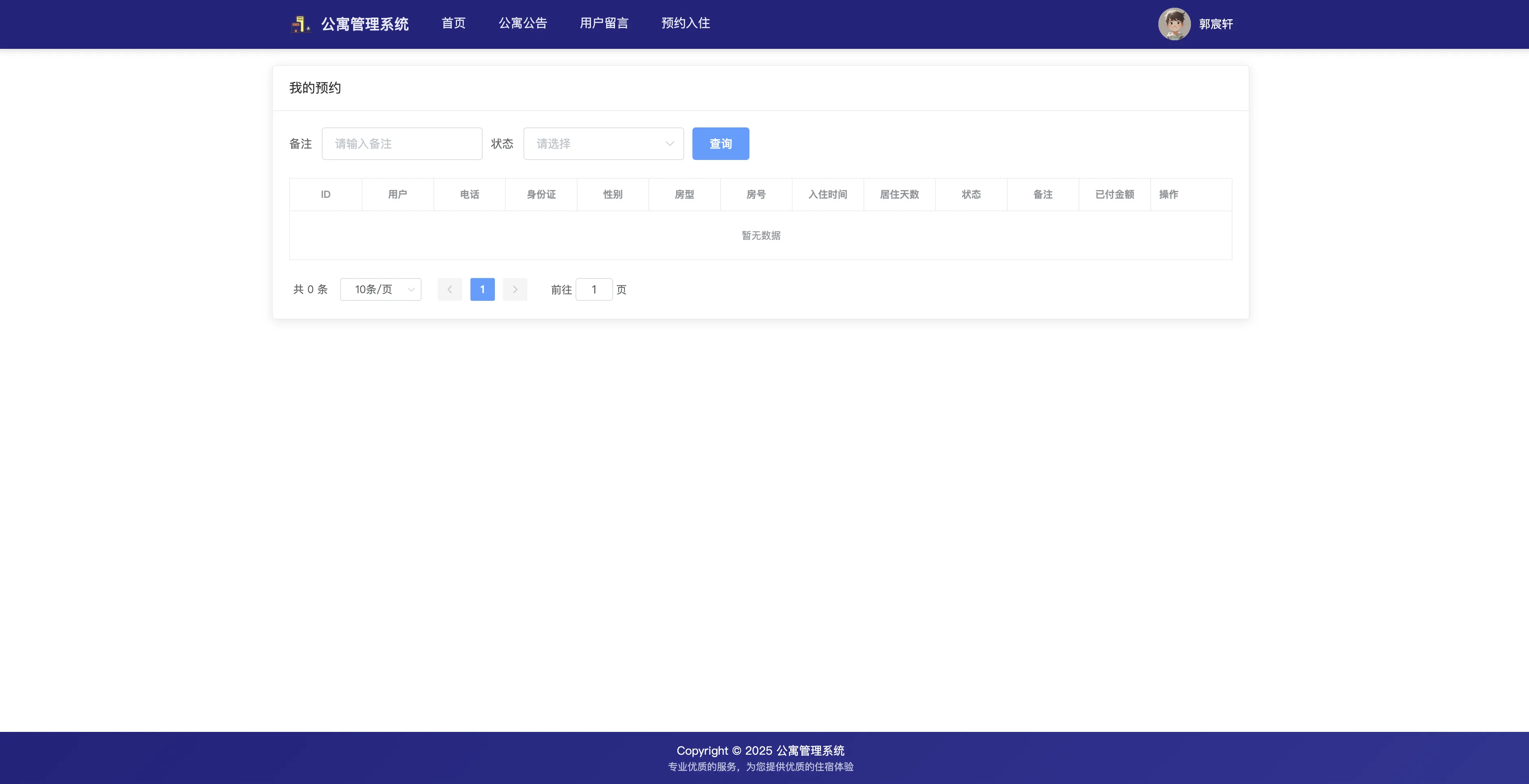Expand the 状态 dropdown chevron
Screen dimensions: 1529x784
pos(670,144)
